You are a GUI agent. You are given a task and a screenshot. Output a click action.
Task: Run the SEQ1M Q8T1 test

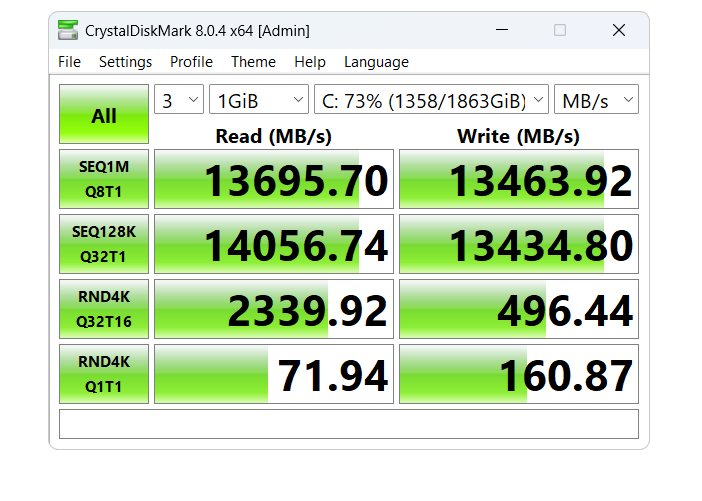(104, 179)
